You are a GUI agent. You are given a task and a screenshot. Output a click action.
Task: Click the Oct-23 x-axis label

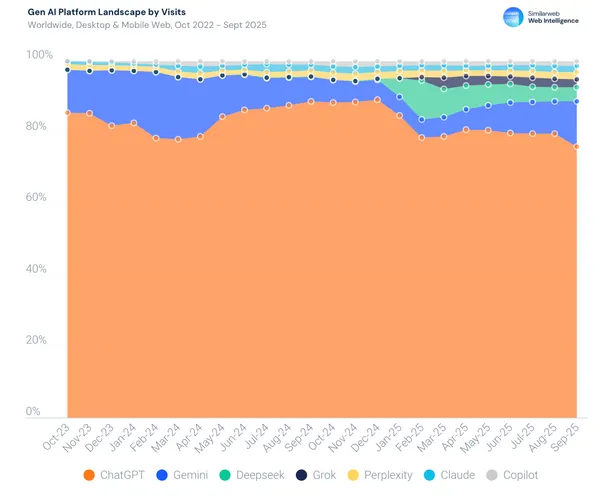click(58, 433)
